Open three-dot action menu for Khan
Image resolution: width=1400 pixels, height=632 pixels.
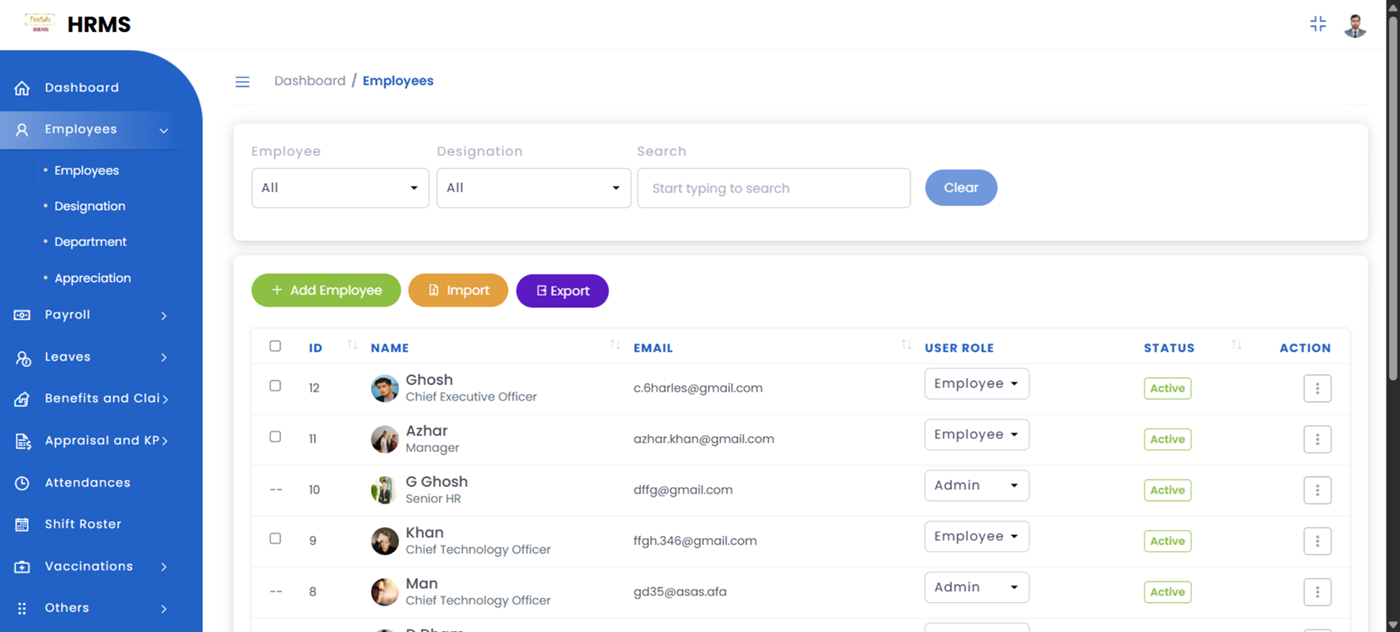coord(1317,542)
